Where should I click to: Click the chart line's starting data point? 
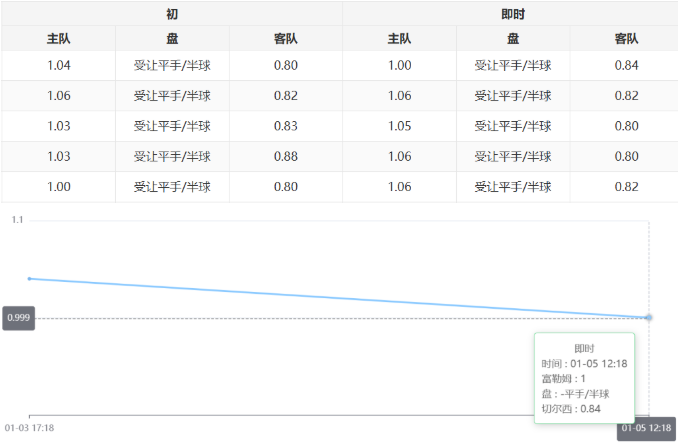(30, 279)
